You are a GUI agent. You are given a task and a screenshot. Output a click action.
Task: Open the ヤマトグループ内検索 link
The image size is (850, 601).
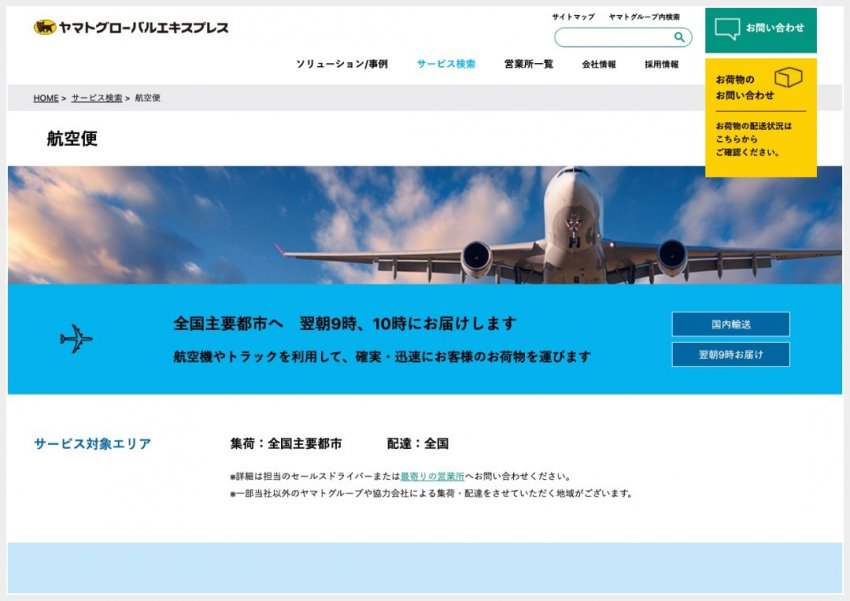pyautogui.click(x=644, y=17)
